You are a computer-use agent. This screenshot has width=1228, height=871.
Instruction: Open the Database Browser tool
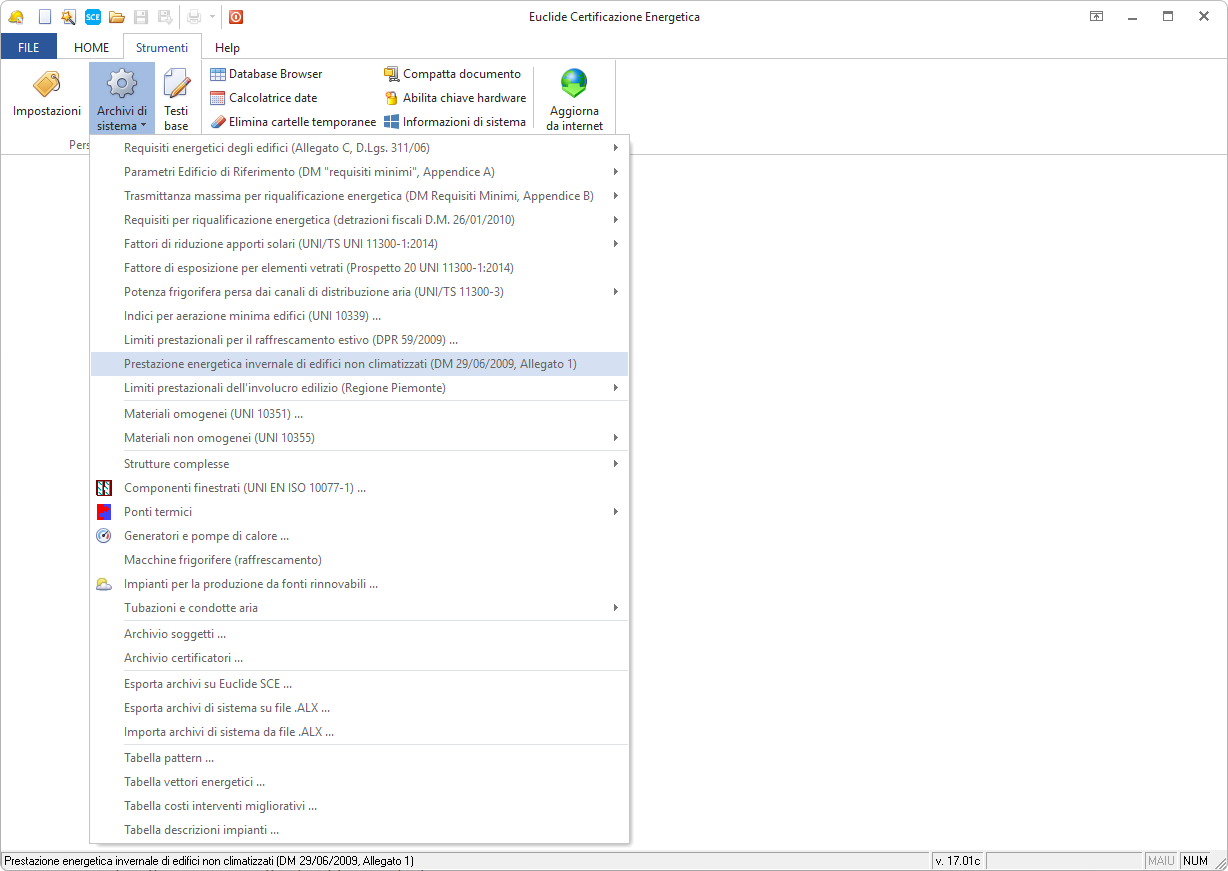(x=266, y=74)
